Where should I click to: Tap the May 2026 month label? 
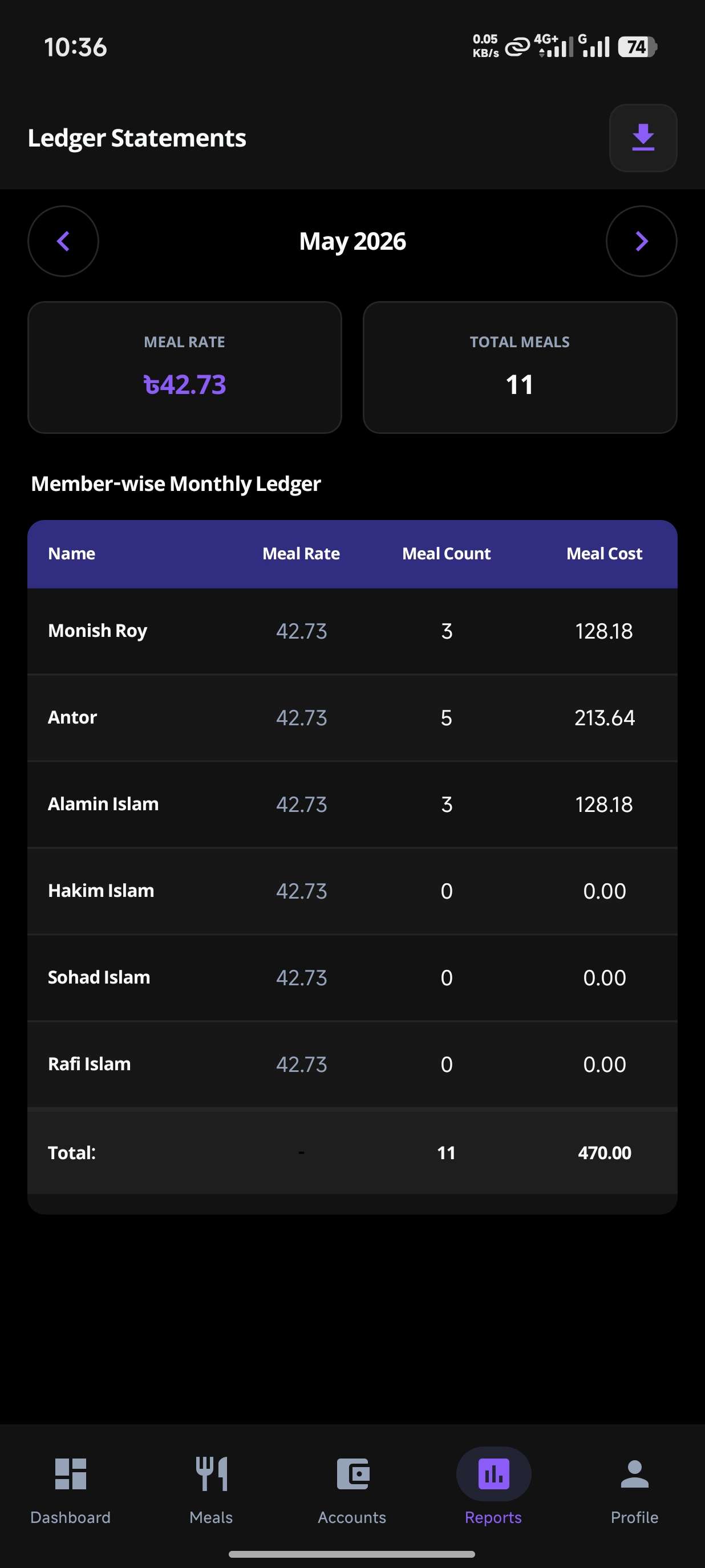pyautogui.click(x=352, y=241)
